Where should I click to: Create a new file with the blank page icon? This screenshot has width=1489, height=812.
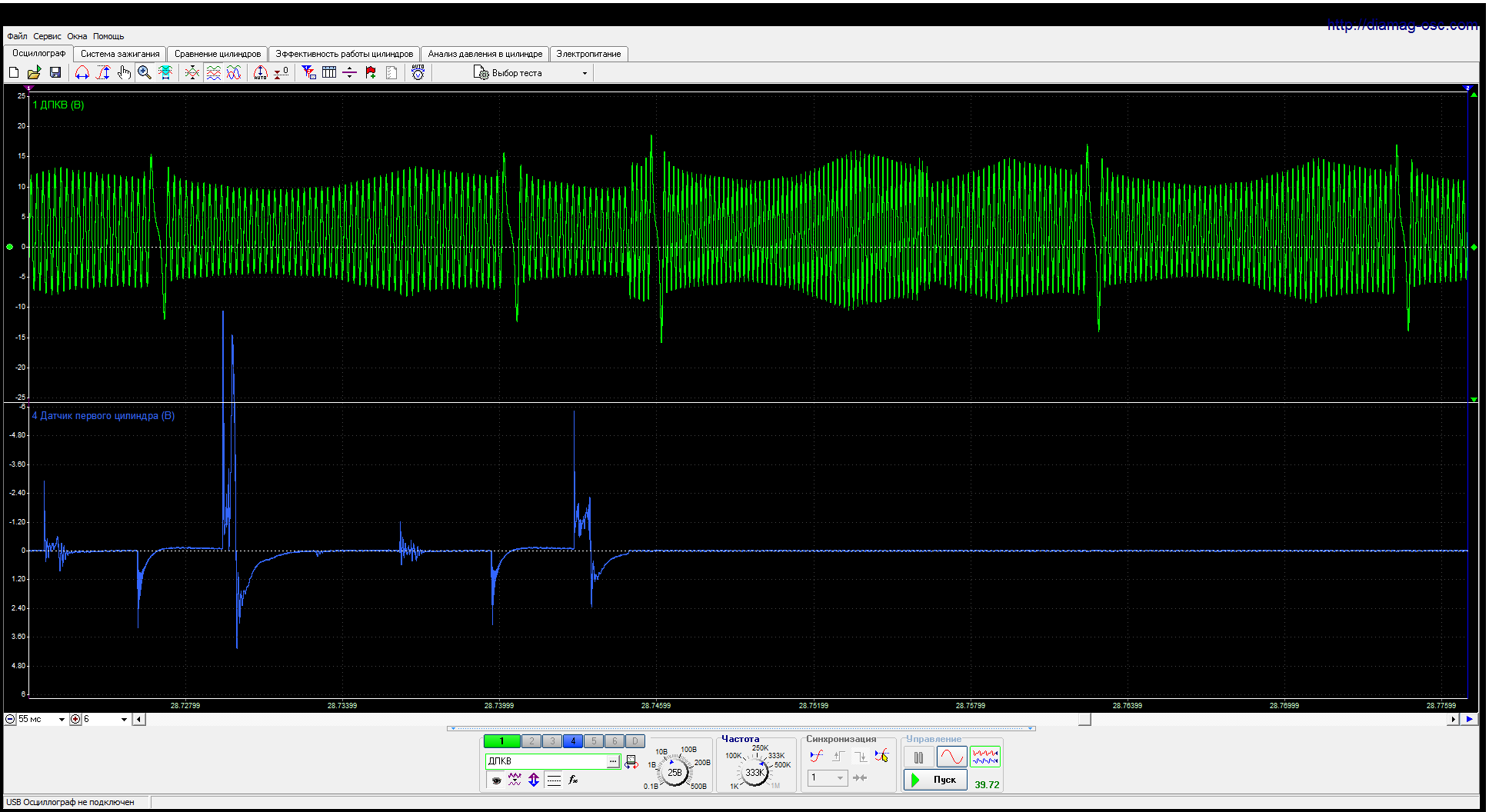(x=14, y=72)
